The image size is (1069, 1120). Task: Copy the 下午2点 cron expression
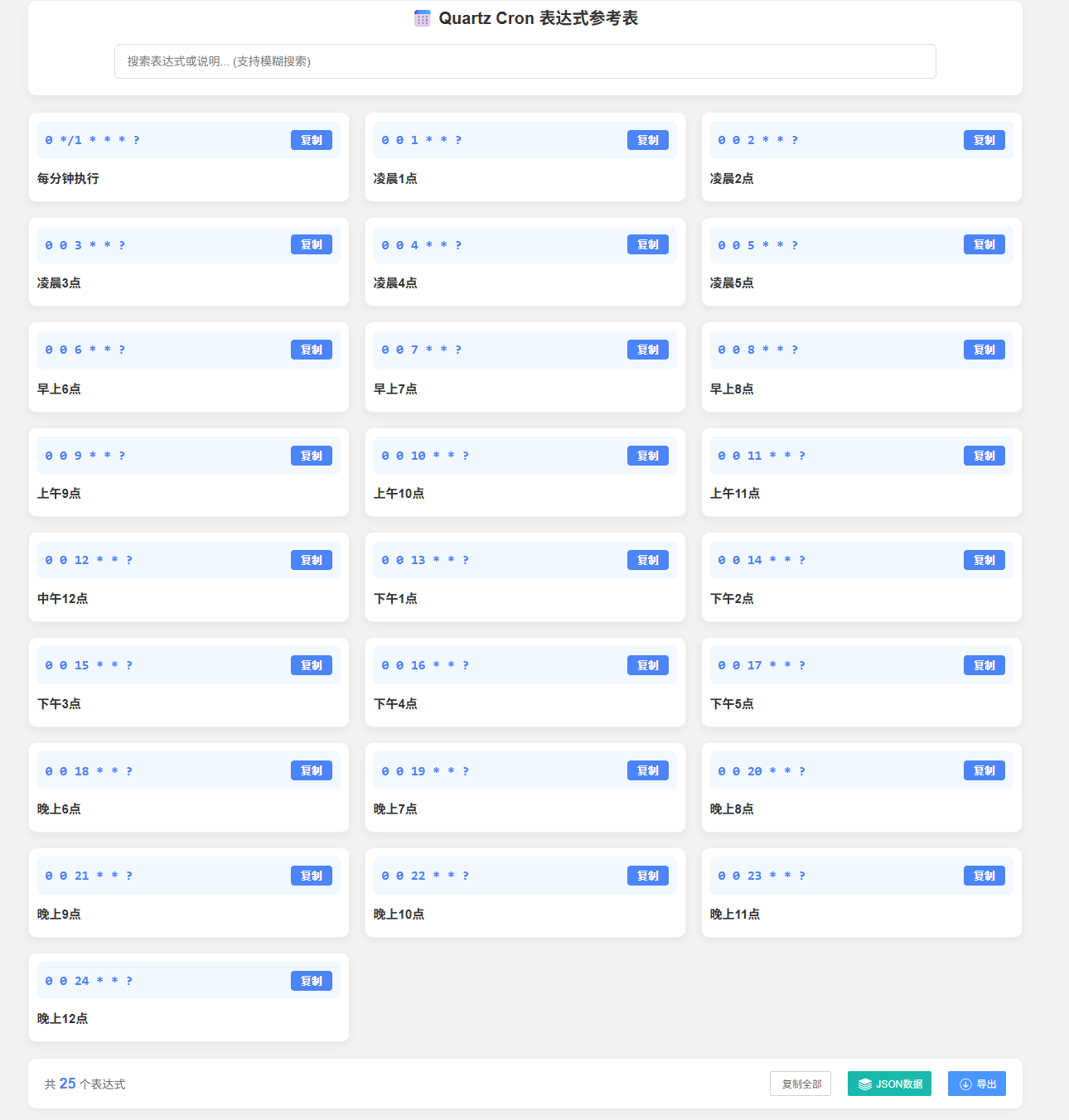point(984,560)
